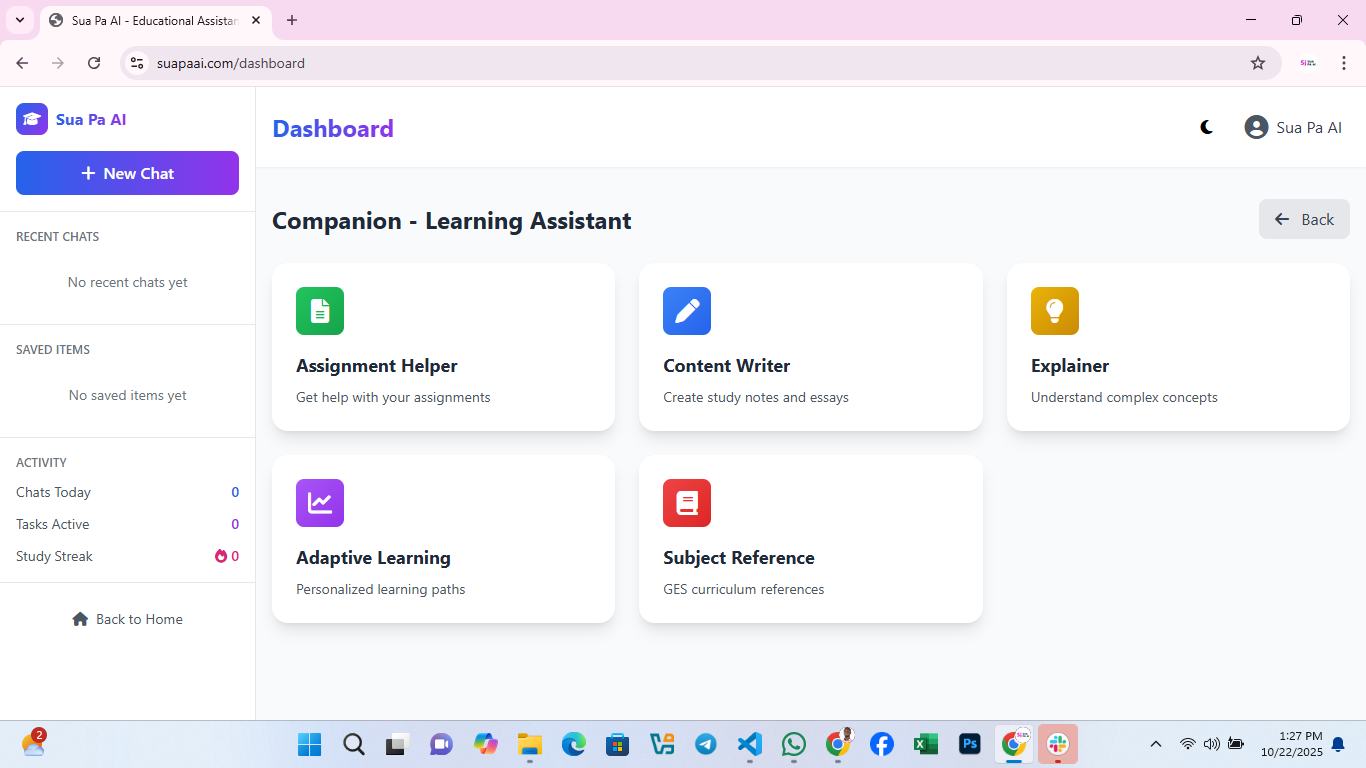Expand the browser tab search dropdown
The height and width of the screenshot is (768, 1366).
click(19, 20)
